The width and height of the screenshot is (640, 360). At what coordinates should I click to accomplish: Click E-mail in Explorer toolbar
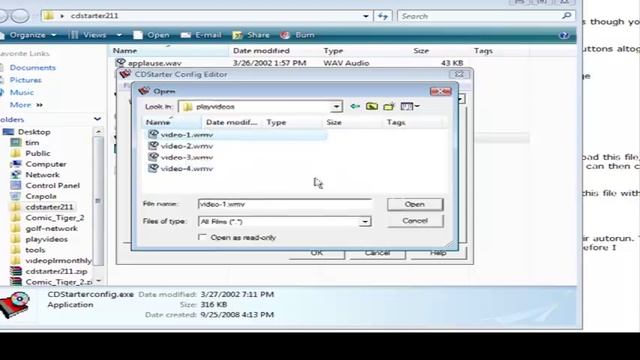tap(201, 35)
